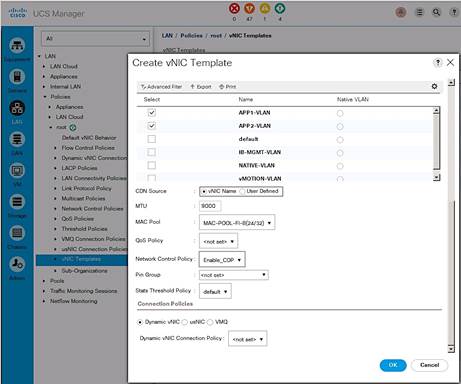
Task: Click the minor faults yellow icon
Action: tap(265, 8)
